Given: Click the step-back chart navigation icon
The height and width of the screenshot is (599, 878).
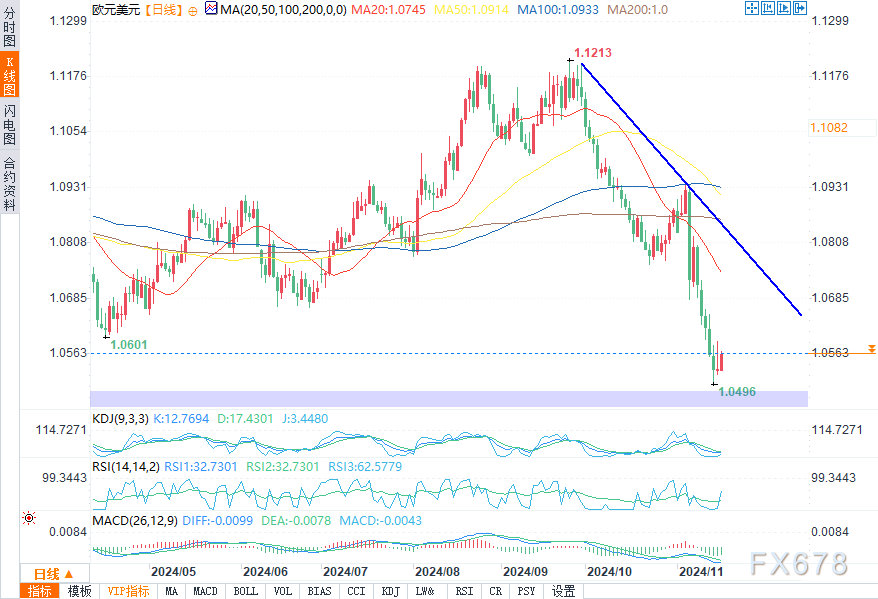Looking at the screenshot, I should pyautogui.click(x=768, y=8).
